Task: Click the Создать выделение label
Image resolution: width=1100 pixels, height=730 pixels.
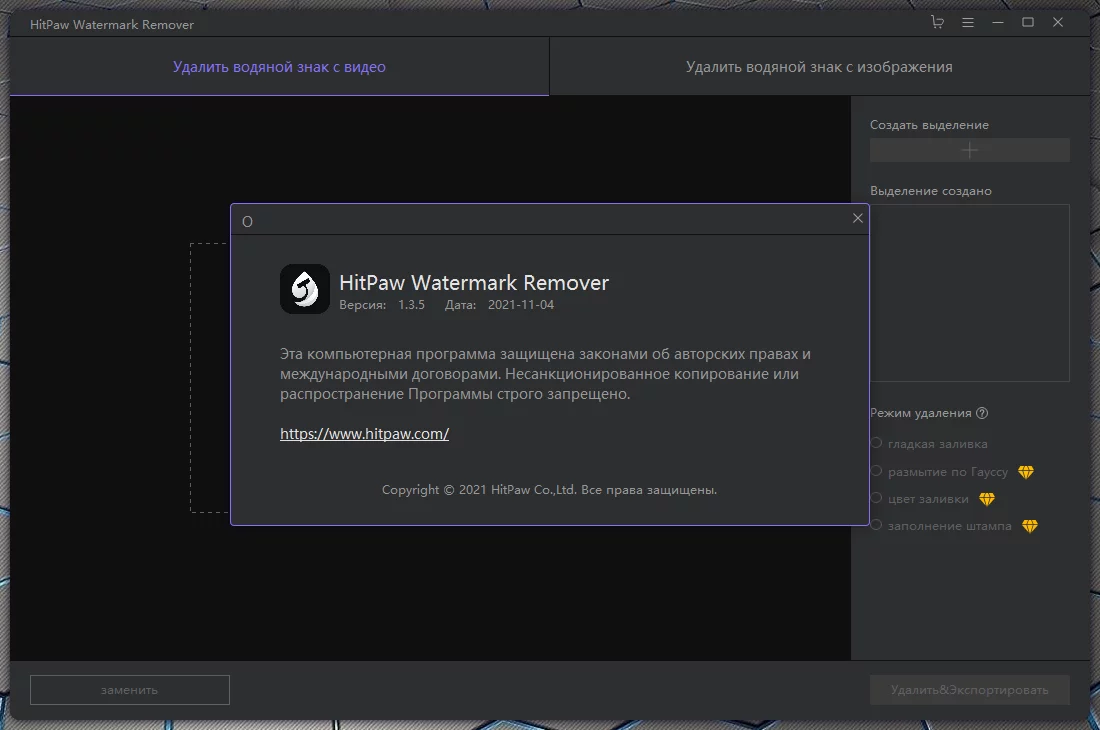Action: [929, 125]
